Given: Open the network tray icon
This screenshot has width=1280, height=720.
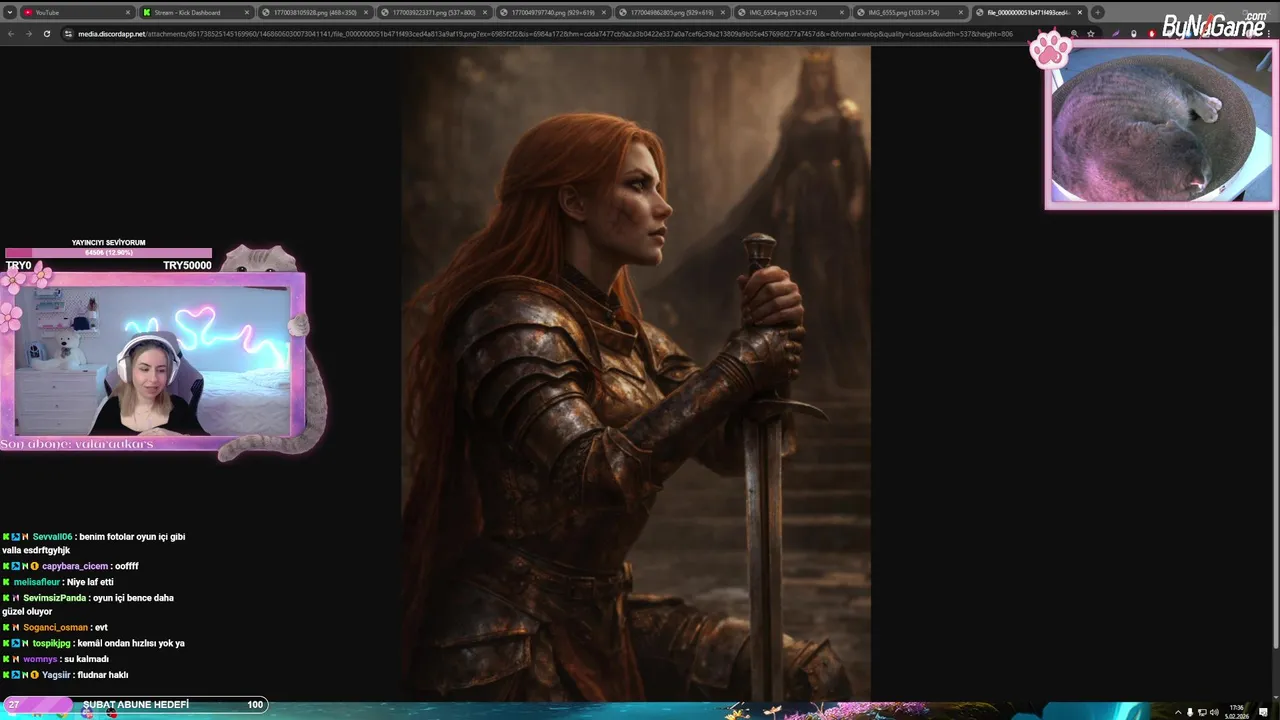Looking at the screenshot, I should tap(1202, 712).
